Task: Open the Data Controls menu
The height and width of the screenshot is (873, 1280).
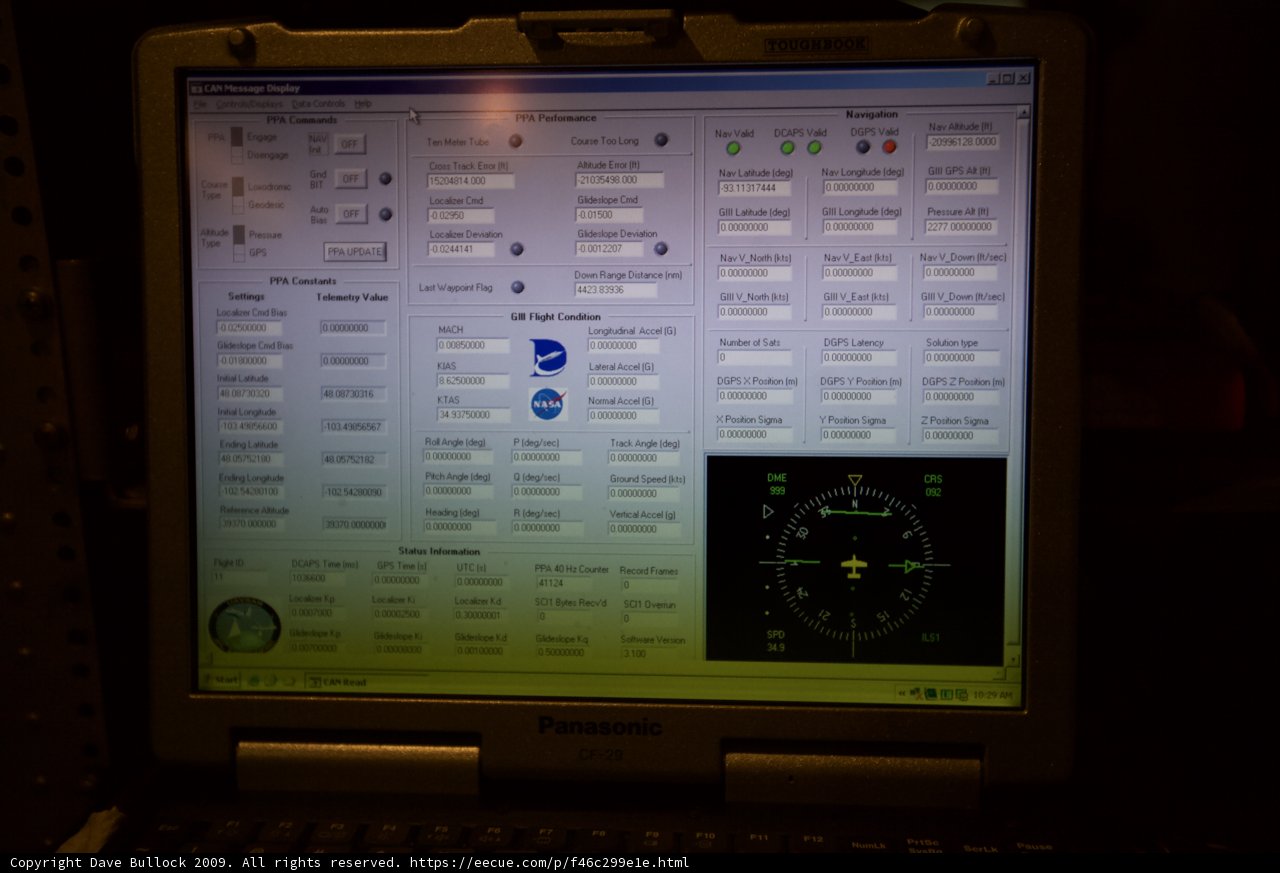Action: [318, 104]
